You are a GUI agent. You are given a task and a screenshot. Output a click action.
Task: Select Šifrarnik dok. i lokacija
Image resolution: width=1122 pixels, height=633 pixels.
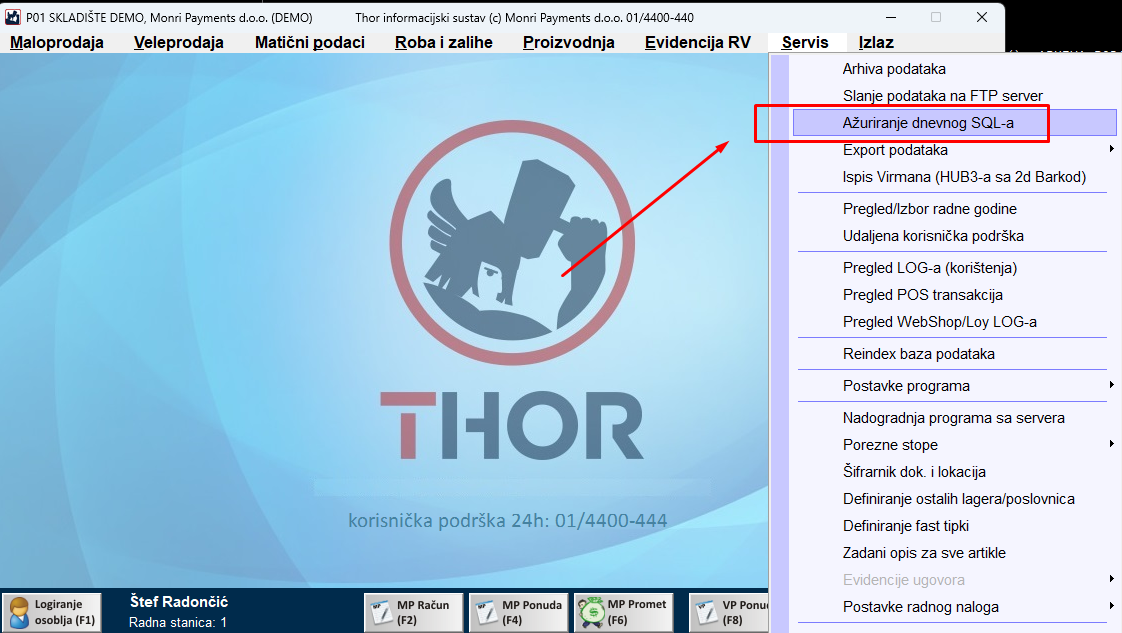click(x=955, y=472)
